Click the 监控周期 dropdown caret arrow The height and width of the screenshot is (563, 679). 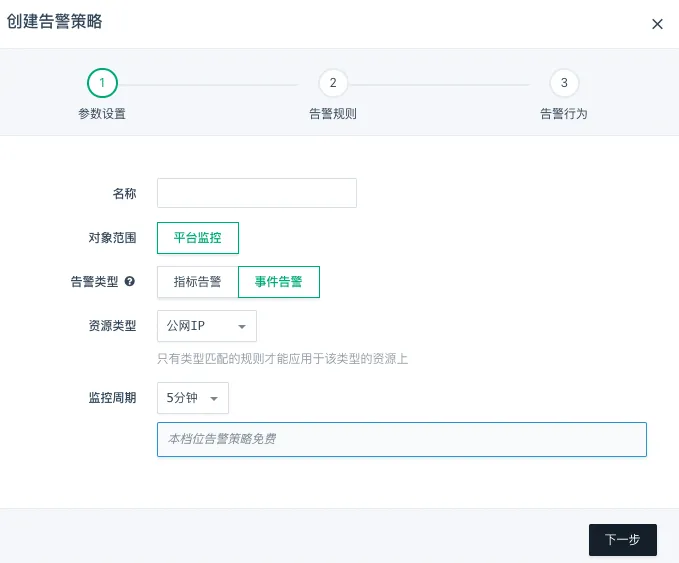pyautogui.click(x=213, y=398)
